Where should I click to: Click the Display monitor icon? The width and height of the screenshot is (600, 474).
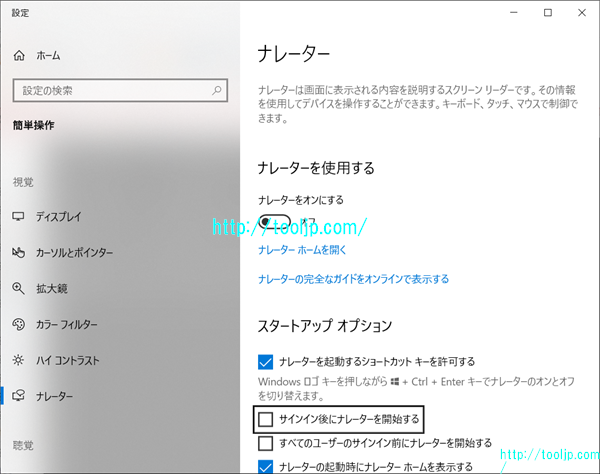18,217
